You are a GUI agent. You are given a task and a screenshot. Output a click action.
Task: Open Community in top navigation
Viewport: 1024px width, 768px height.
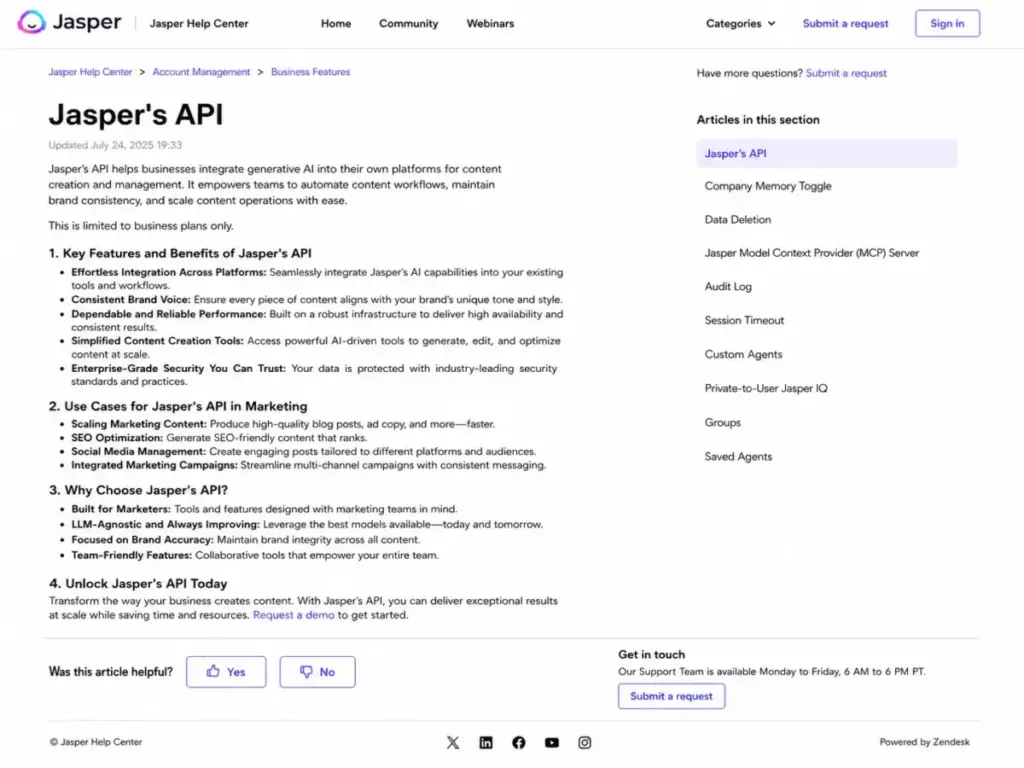click(408, 24)
